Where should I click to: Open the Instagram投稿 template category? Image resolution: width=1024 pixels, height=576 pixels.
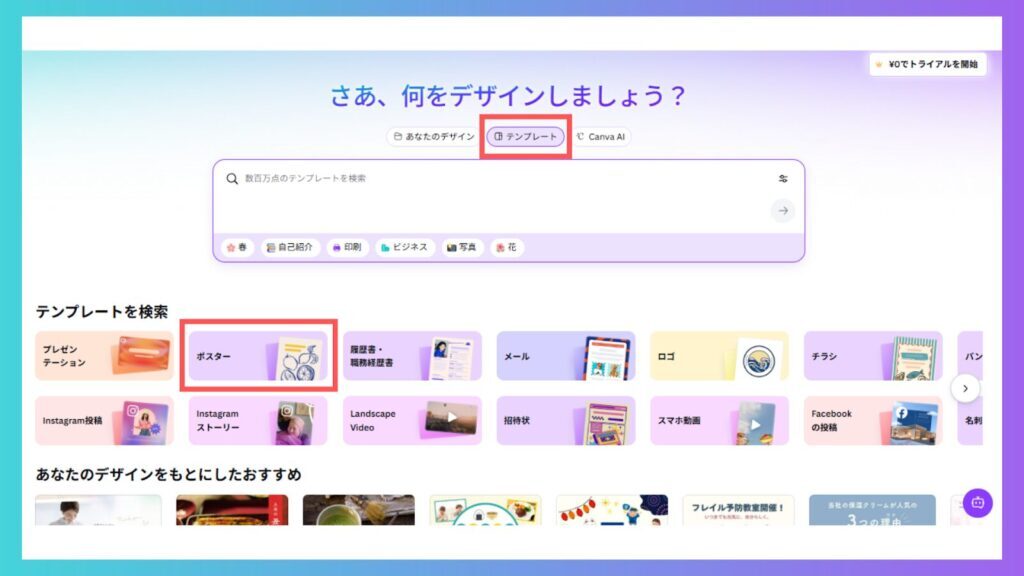[x=104, y=421]
